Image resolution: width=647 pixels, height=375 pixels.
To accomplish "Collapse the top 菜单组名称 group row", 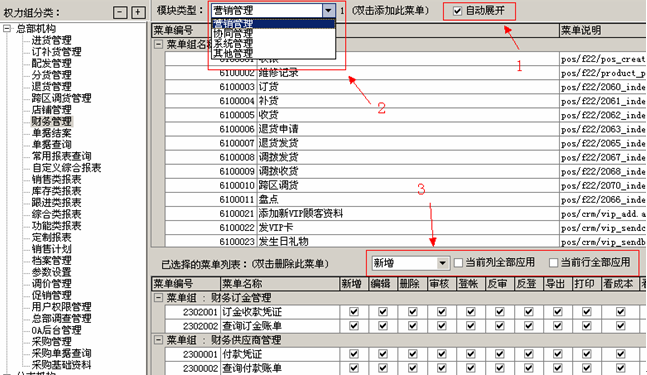I will tap(158, 44).
